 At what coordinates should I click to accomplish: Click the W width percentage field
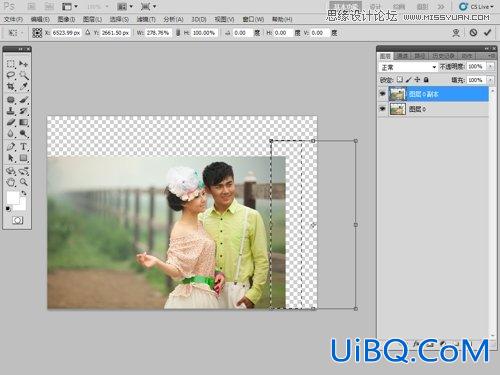[x=158, y=33]
